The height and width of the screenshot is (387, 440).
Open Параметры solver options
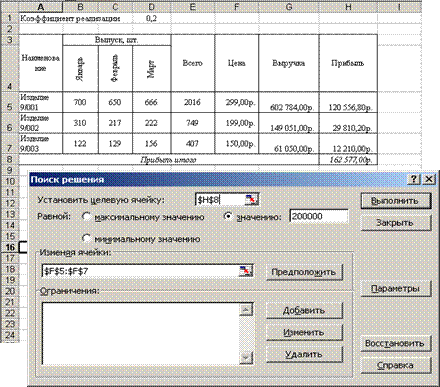click(x=396, y=289)
